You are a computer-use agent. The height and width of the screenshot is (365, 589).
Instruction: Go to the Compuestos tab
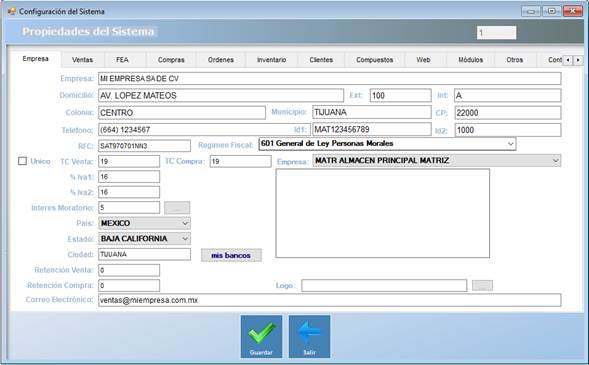[375, 60]
